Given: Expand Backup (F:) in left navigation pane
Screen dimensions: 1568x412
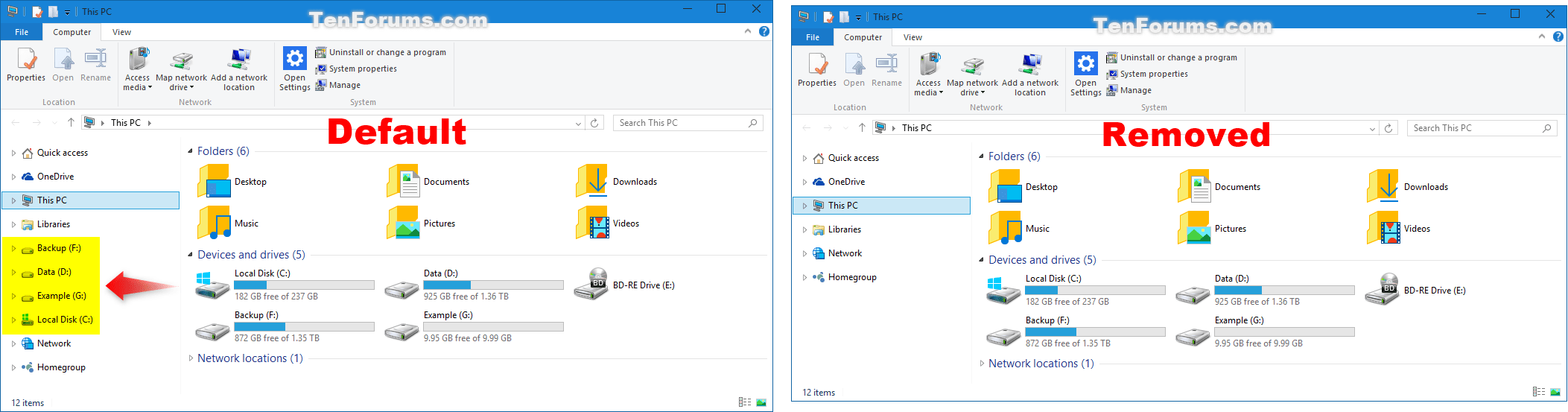Looking at the screenshot, I should point(13,248).
